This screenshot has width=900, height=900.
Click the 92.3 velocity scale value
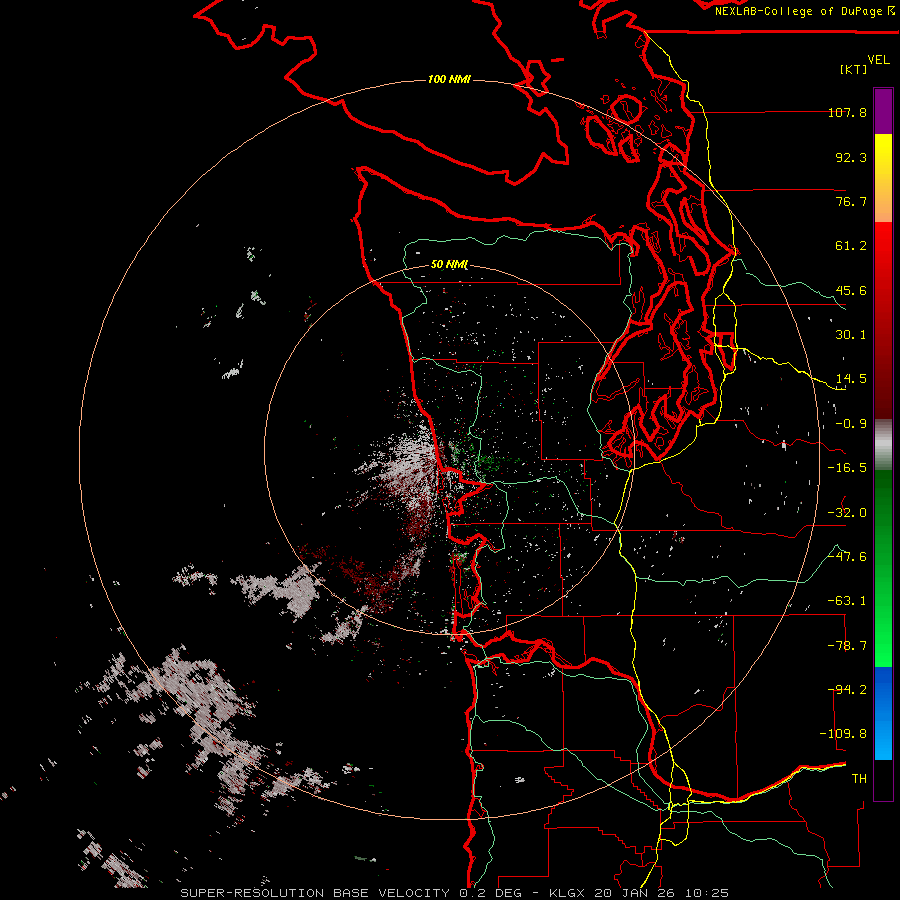(851, 157)
